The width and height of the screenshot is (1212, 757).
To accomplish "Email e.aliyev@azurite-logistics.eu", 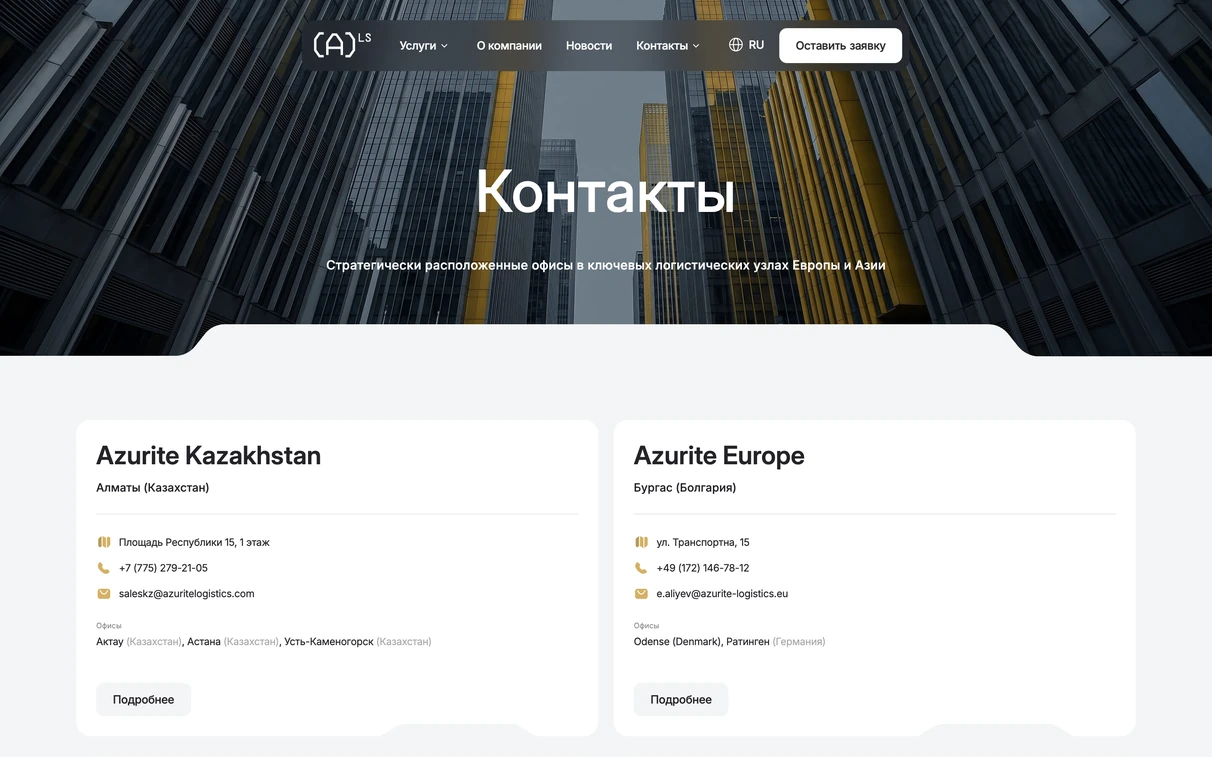I will point(722,594).
